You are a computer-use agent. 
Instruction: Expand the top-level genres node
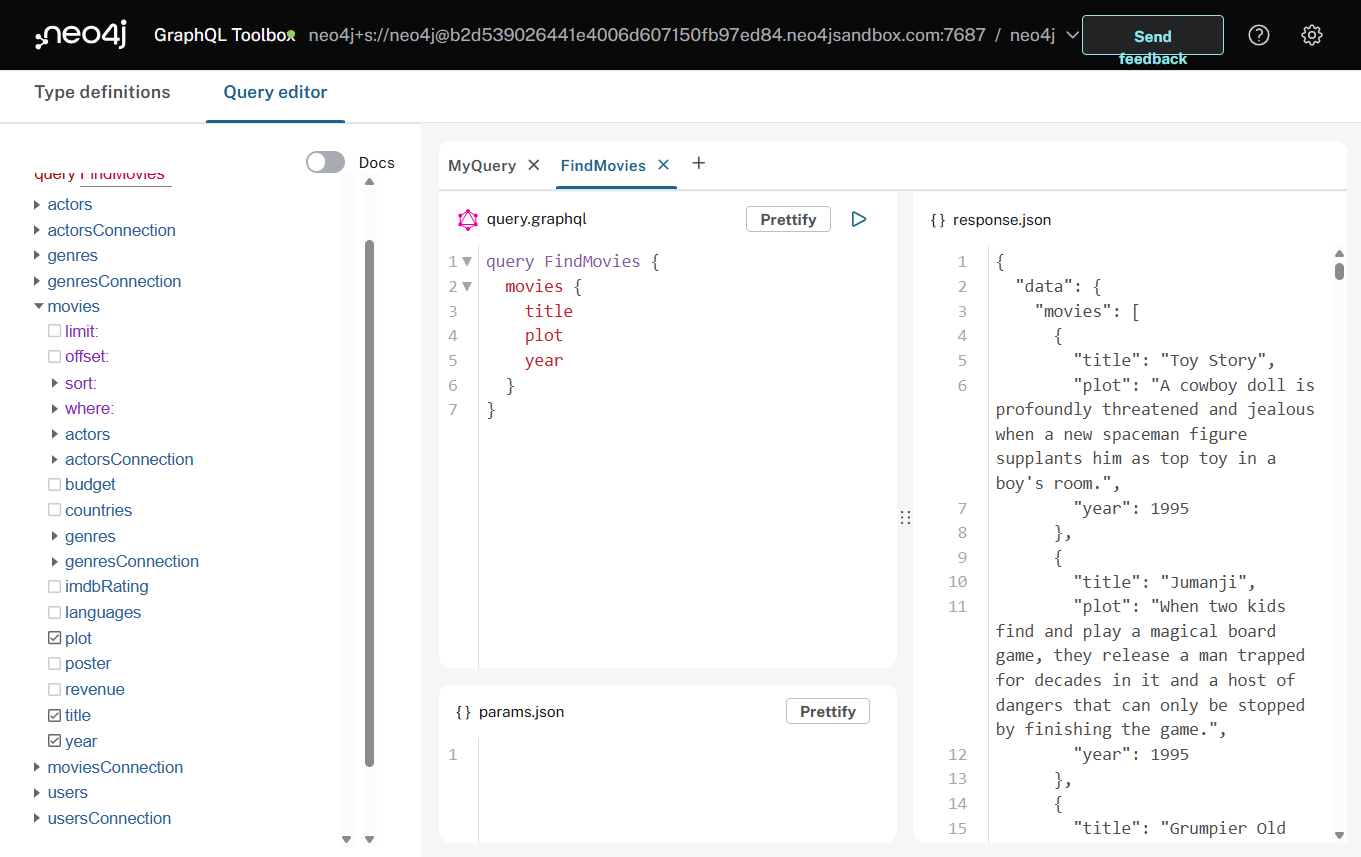[37, 255]
